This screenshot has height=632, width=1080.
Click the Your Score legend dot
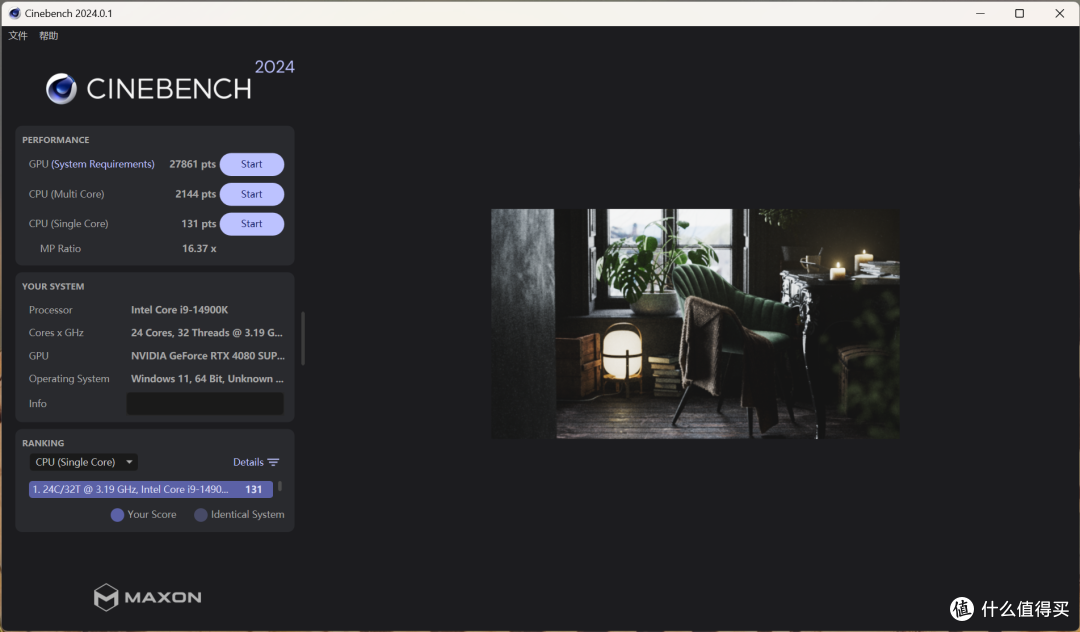(117, 515)
